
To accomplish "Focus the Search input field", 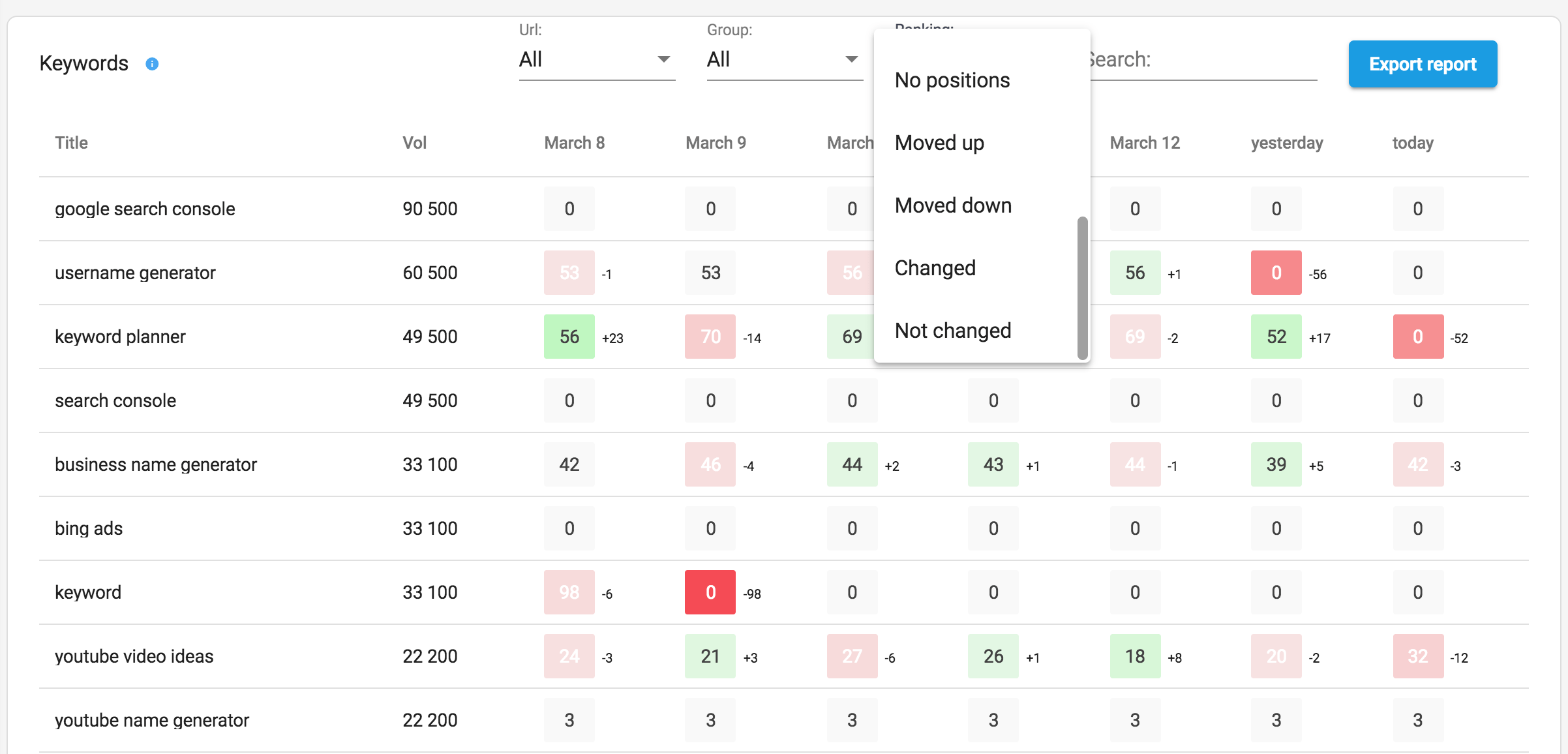I will coord(1203,60).
